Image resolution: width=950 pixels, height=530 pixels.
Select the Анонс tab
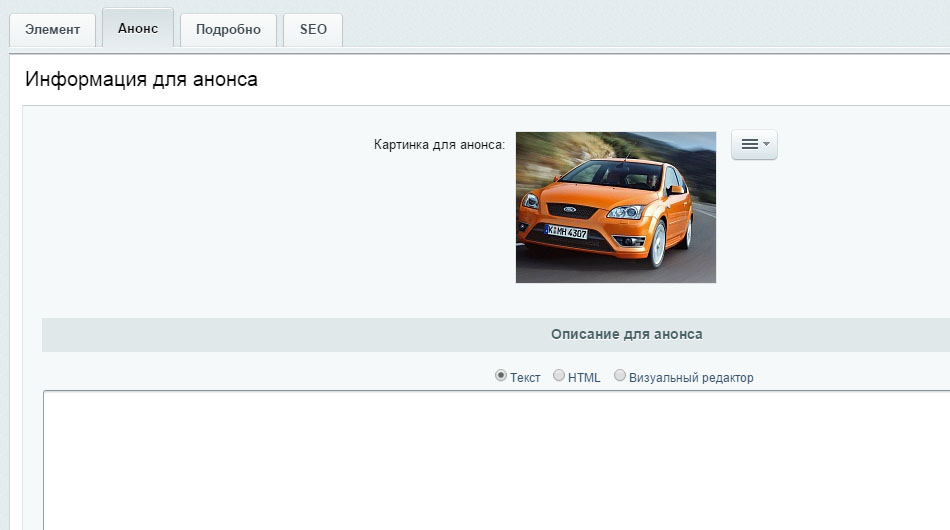coord(137,29)
